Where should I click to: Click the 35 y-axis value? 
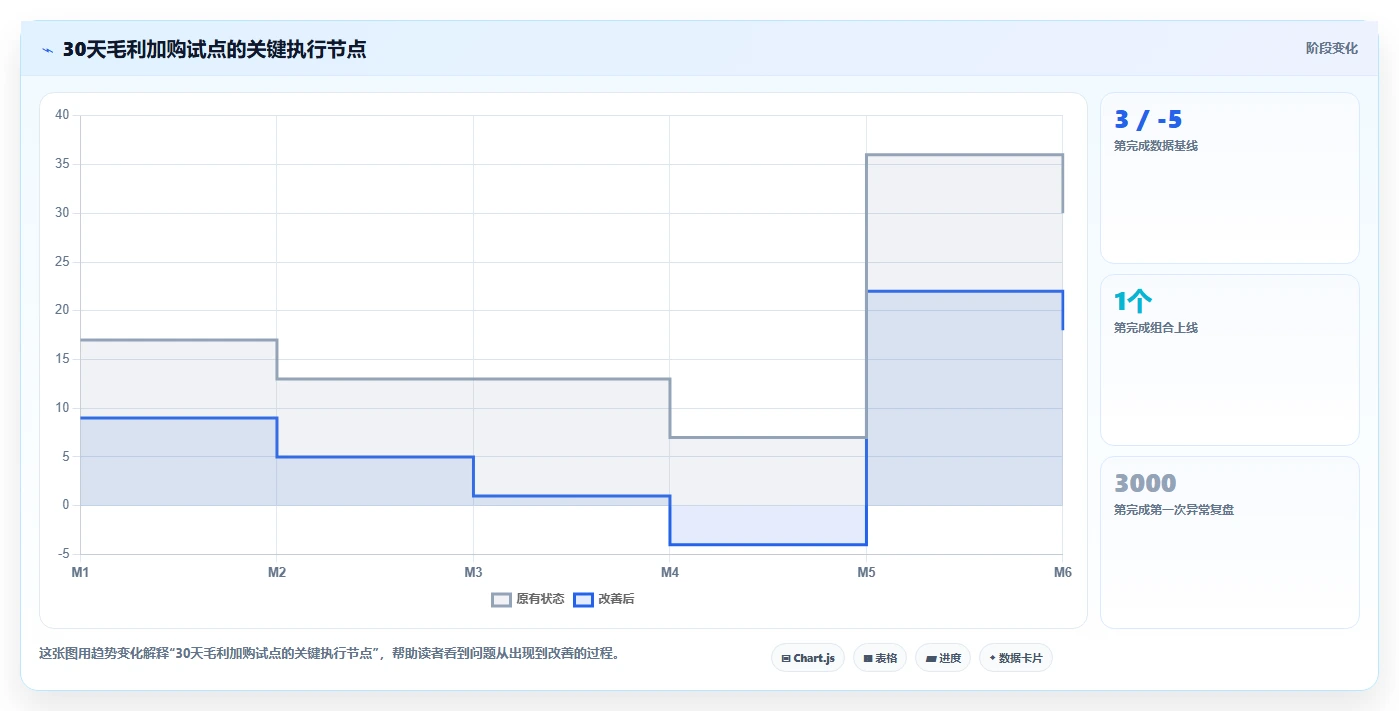pyautogui.click(x=62, y=164)
